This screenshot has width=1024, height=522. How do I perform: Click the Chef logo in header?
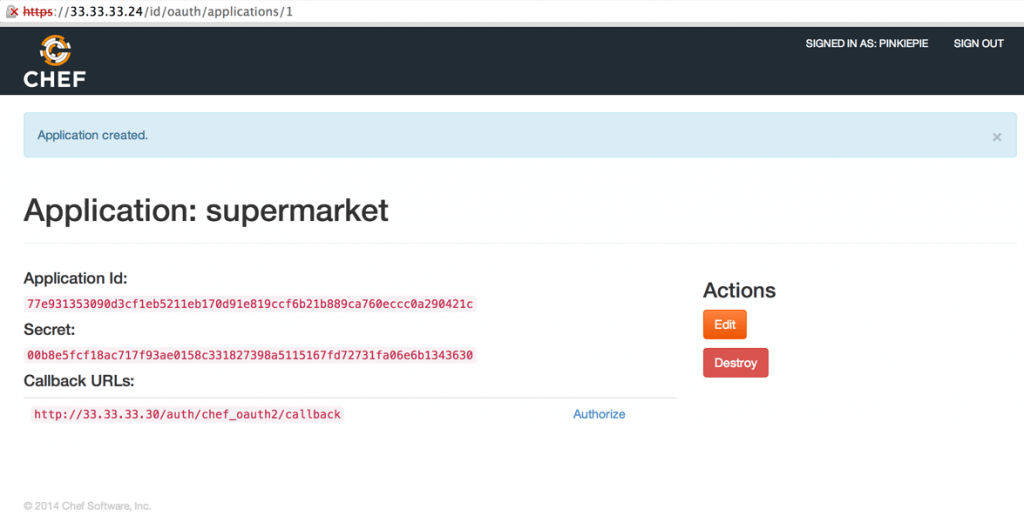point(55,61)
